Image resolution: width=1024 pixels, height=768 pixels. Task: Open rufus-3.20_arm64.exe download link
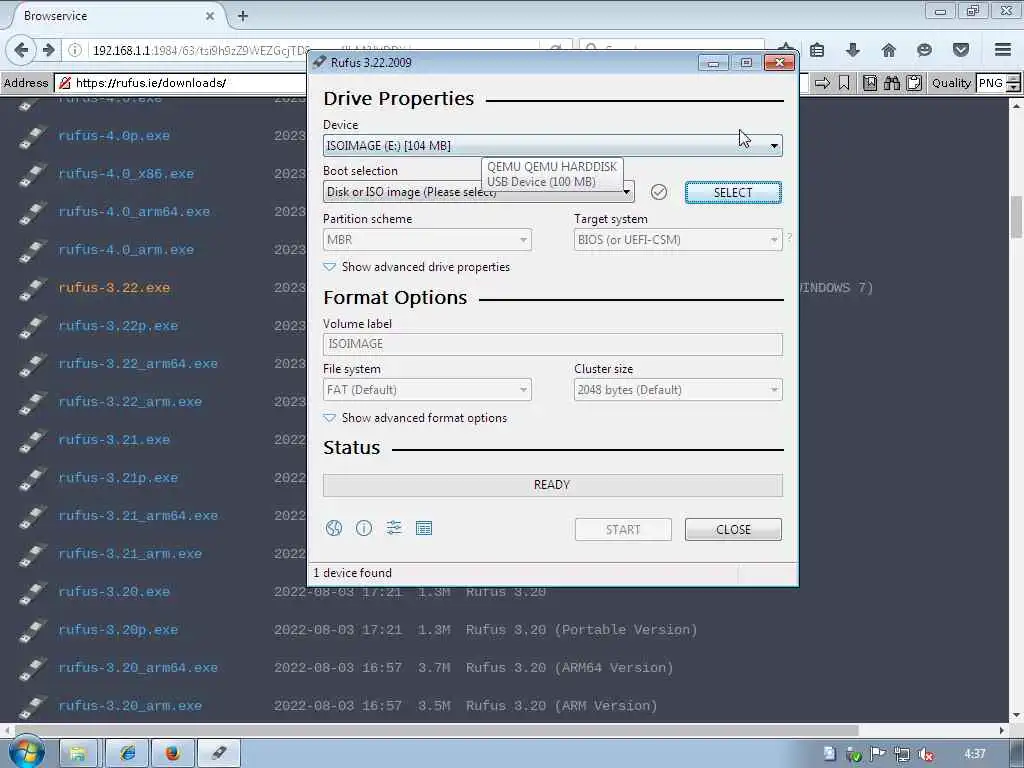click(138, 667)
